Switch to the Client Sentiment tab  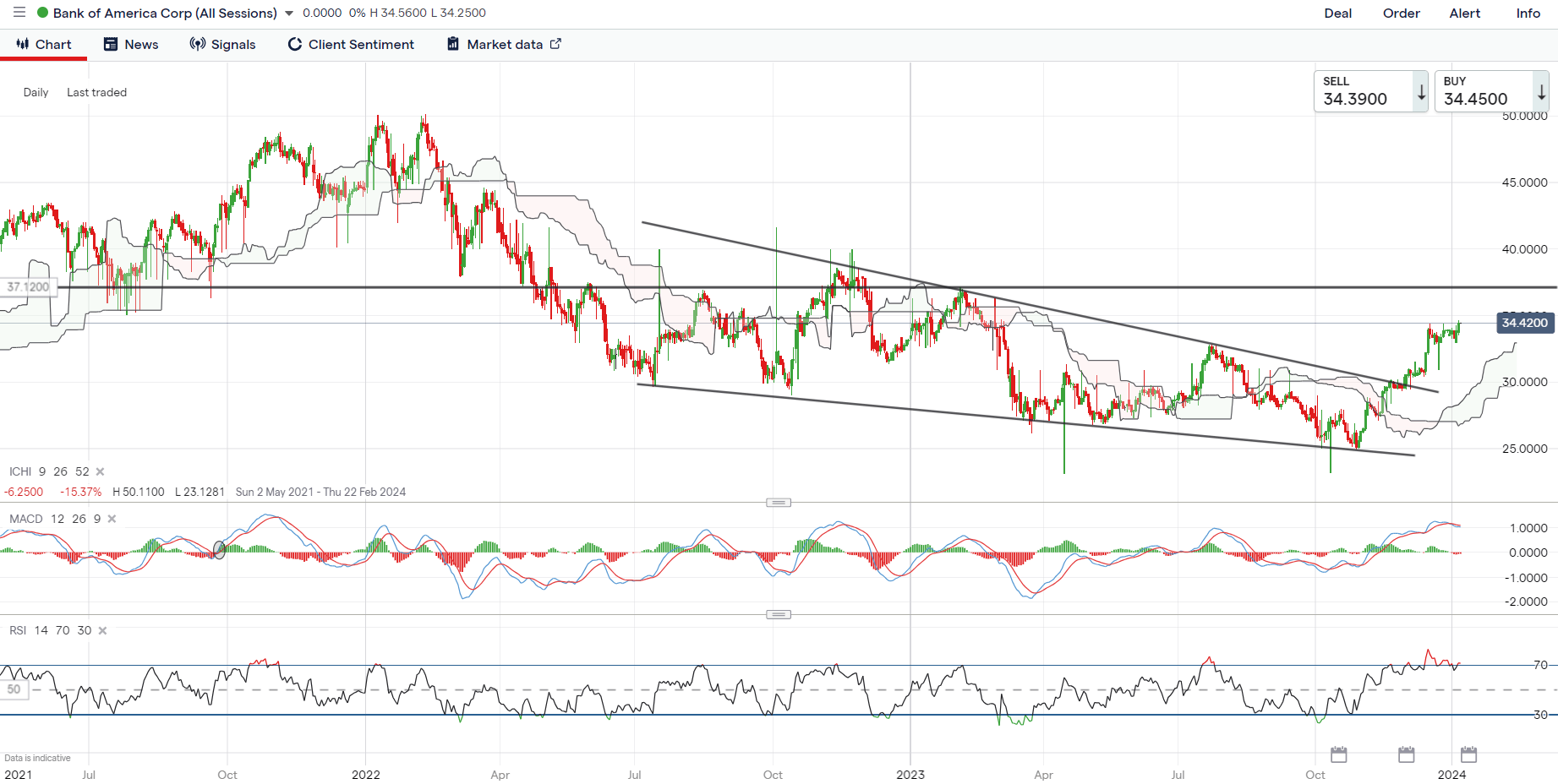coord(351,45)
